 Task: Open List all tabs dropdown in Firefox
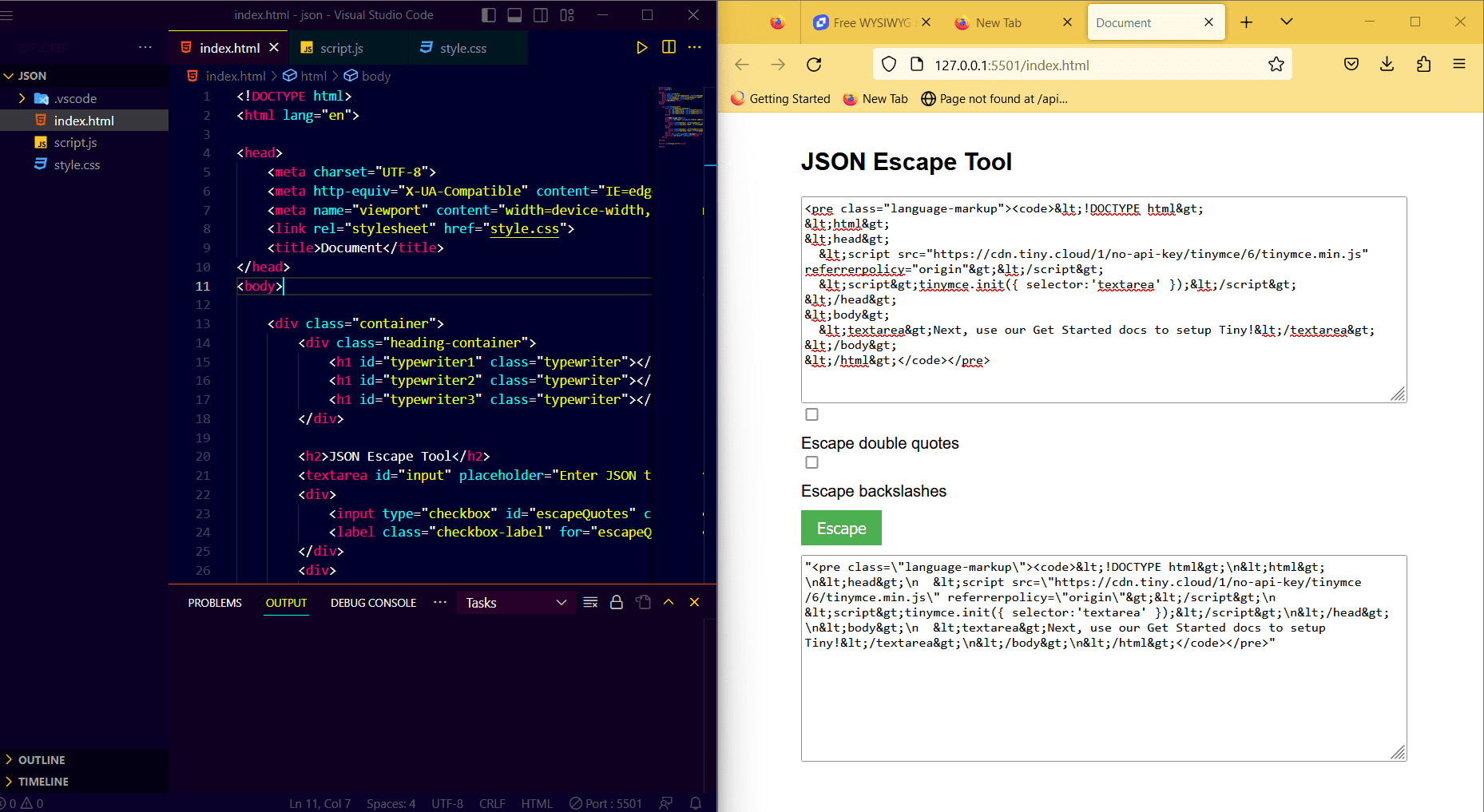1286,22
